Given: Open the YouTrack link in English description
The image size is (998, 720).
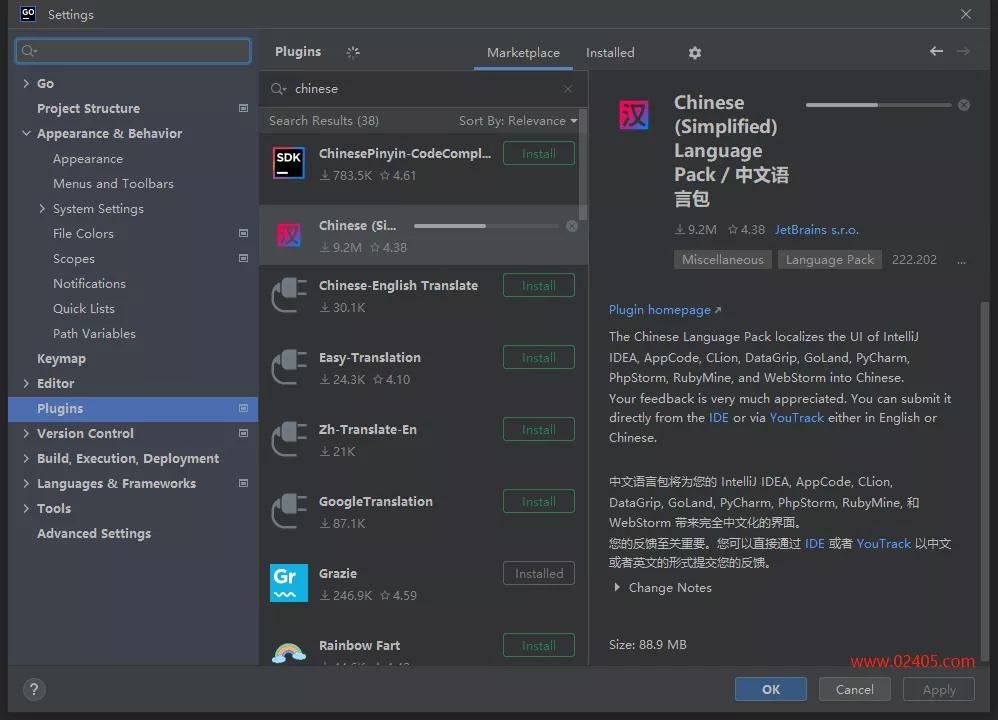Looking at the screenshot, I should [x=796, y=418].
